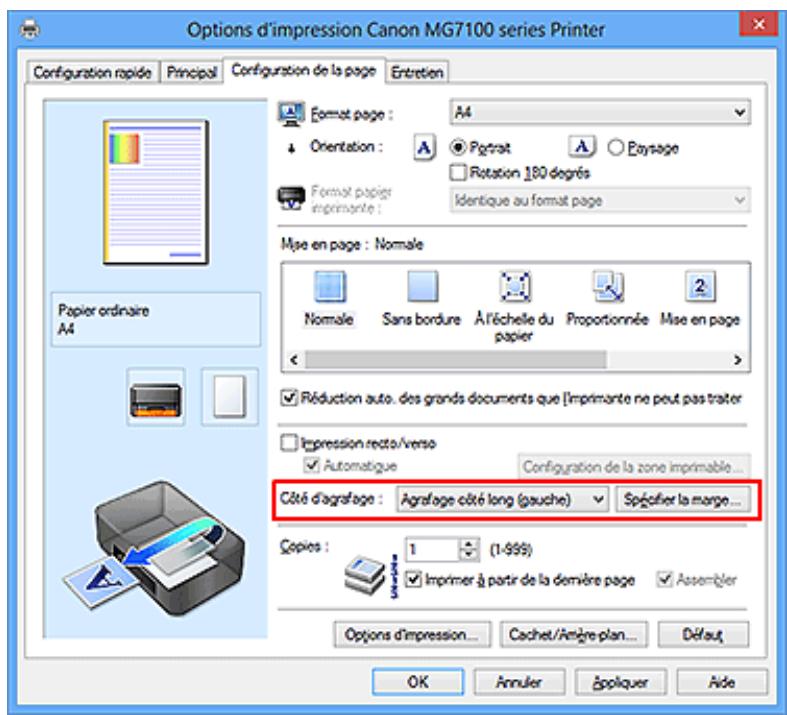This screenshot has width=787, height=715.
Task: Close the print options dialog
Action: pyautogui.click(x=759, y=24)
